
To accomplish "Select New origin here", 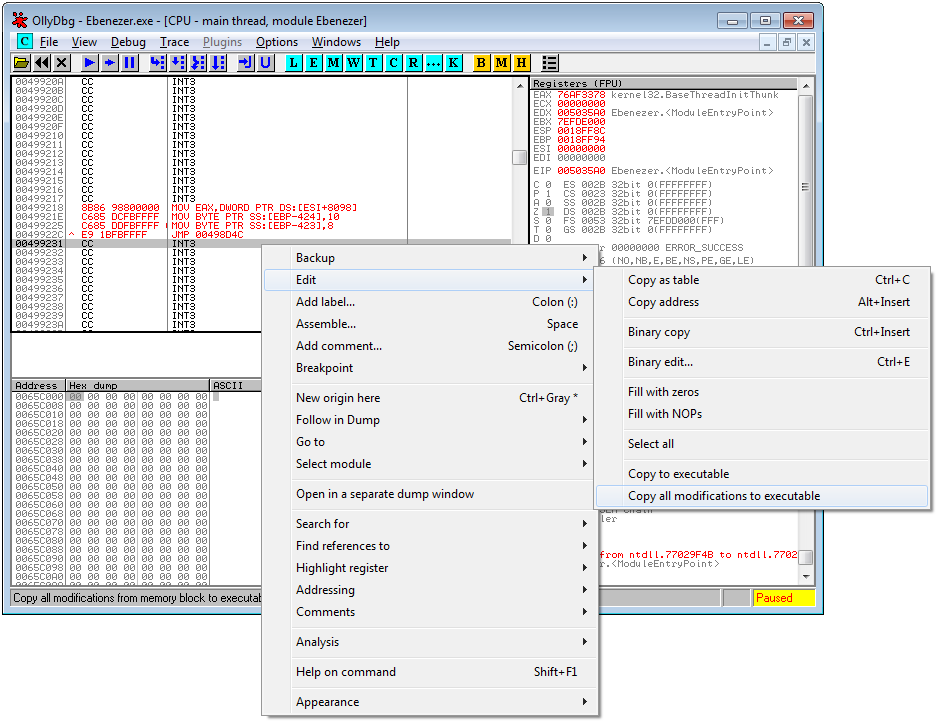I will pyautogui.click(x=429, y=398).
